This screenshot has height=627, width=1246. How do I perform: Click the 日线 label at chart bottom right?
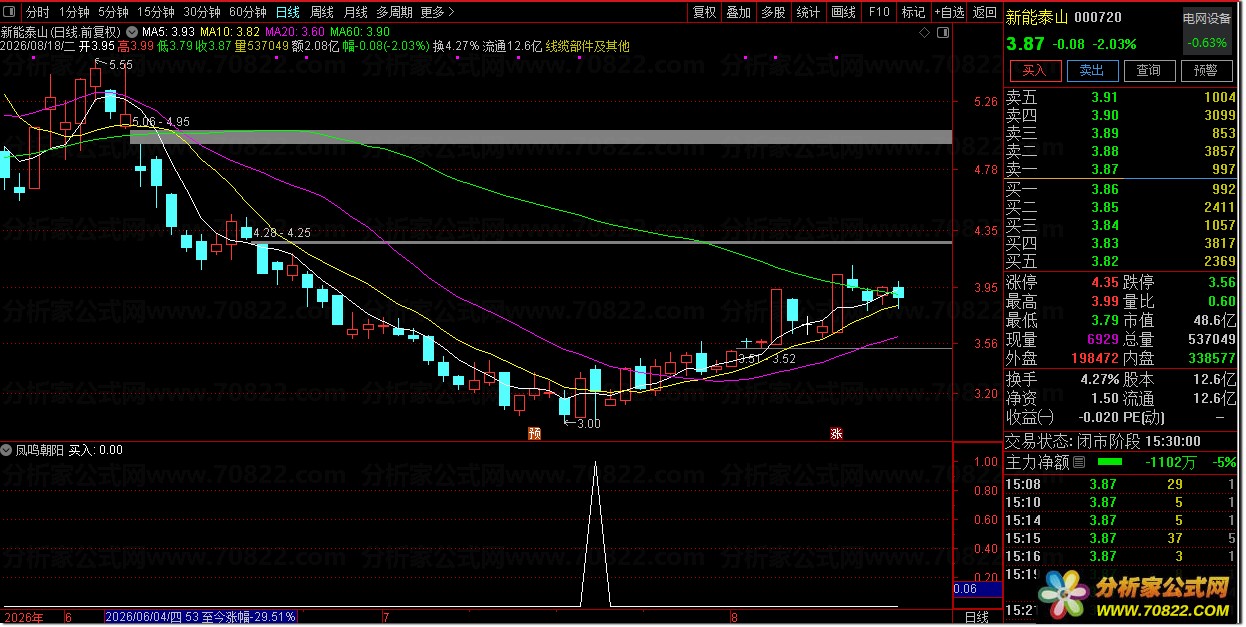pyautogui.click(x=978, y=617)
